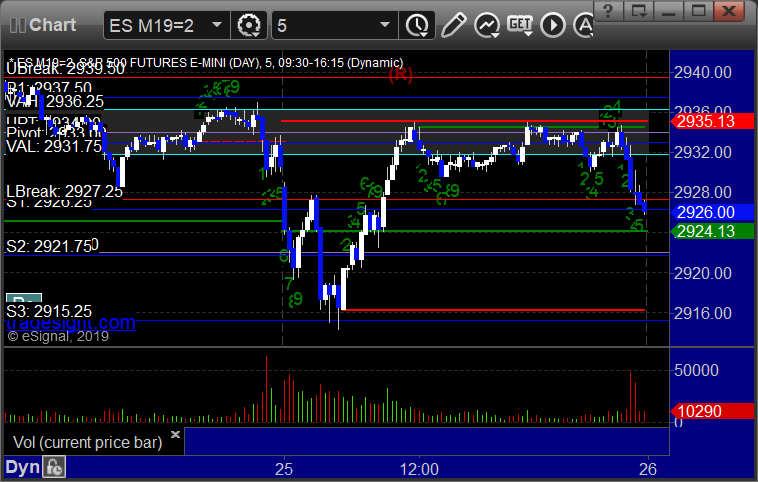Screen dimensions: 758x482
Task: Click the red (R) marker on chart
Action: [x=401, y=74]
